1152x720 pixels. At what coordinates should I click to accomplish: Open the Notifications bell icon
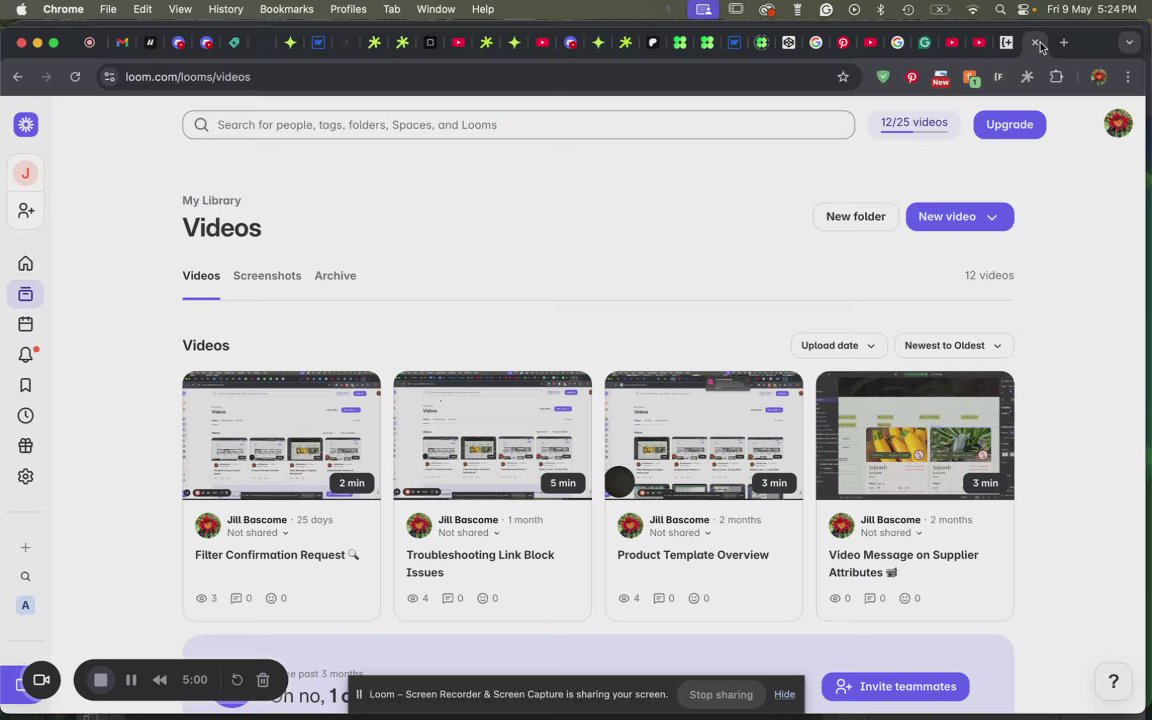26,355
